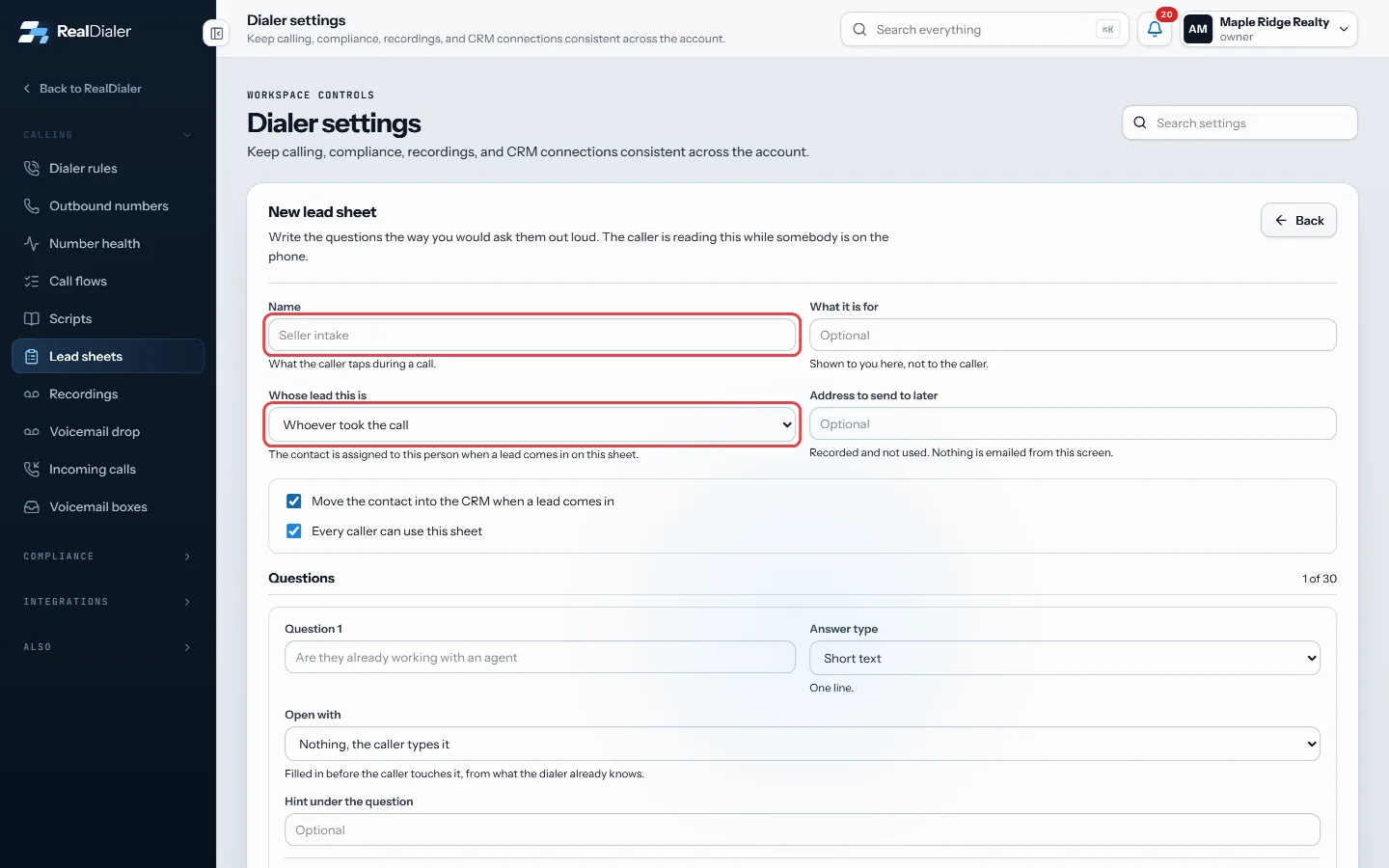The width and height of the screenshot is (1389, 868).
Task: Expand the Compliance section
Action: pyautogui.click(x=108, y=556)
